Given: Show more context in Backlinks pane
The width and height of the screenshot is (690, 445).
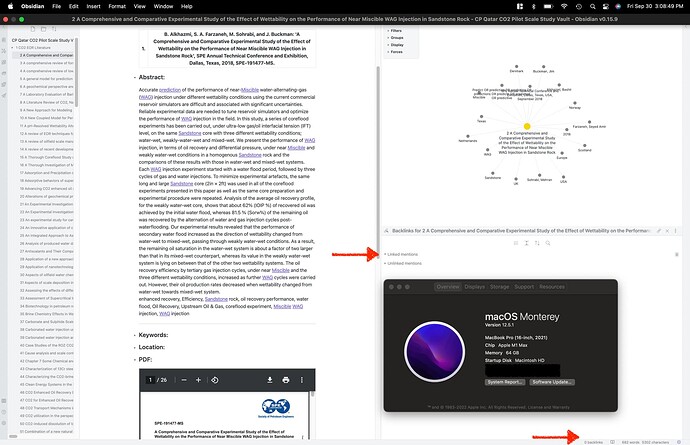Looking at the screenshot, I should click(526, 243).
